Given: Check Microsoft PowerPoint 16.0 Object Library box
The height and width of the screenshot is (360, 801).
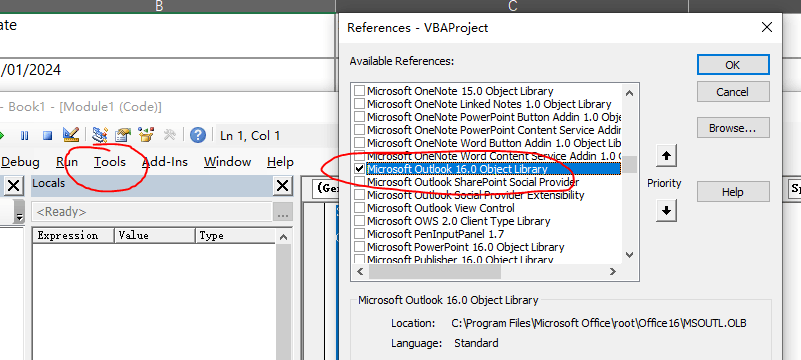Looking at the screenshot, I should (360, 247).
